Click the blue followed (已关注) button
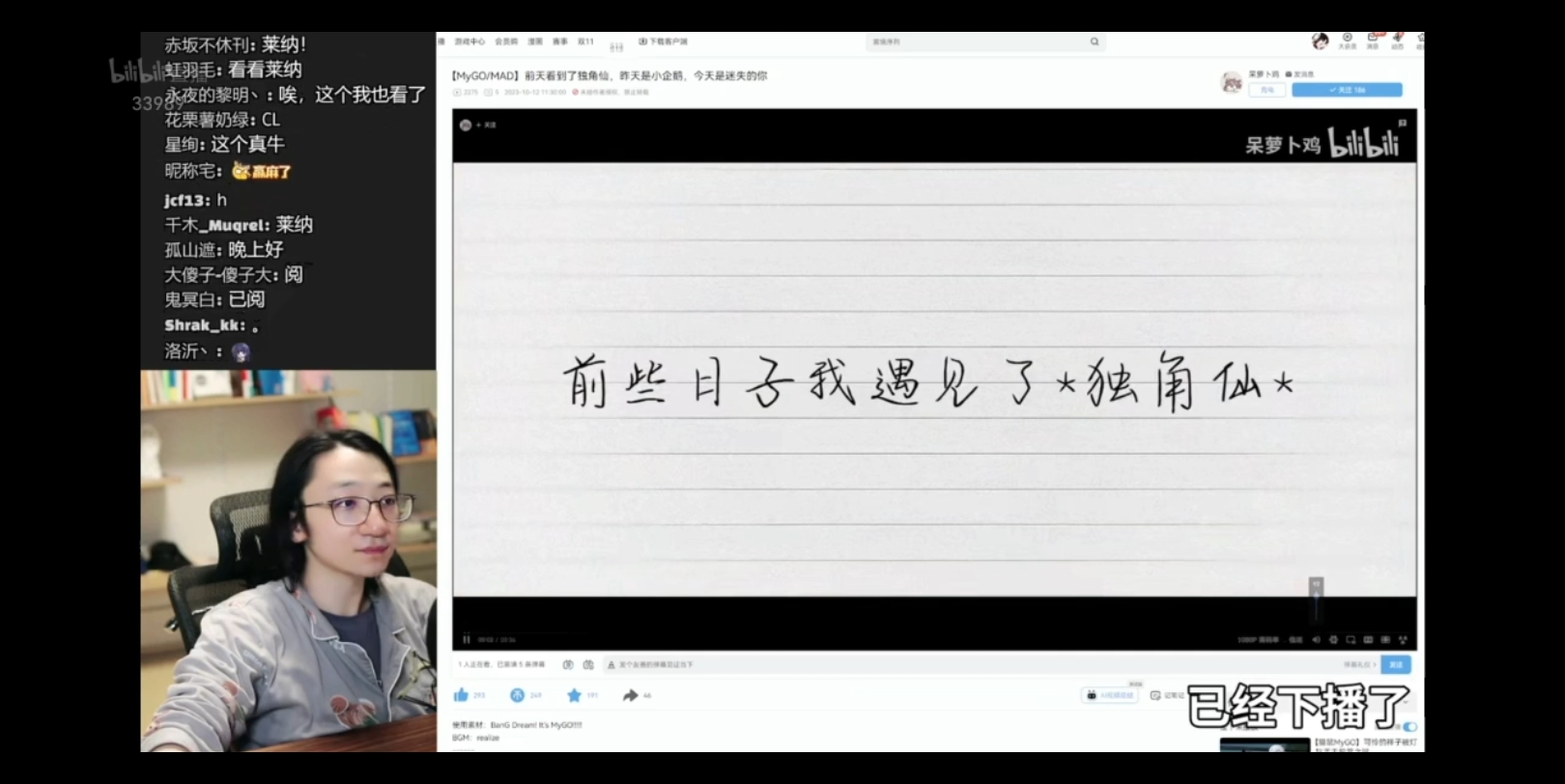 (x=1347, y=90)
